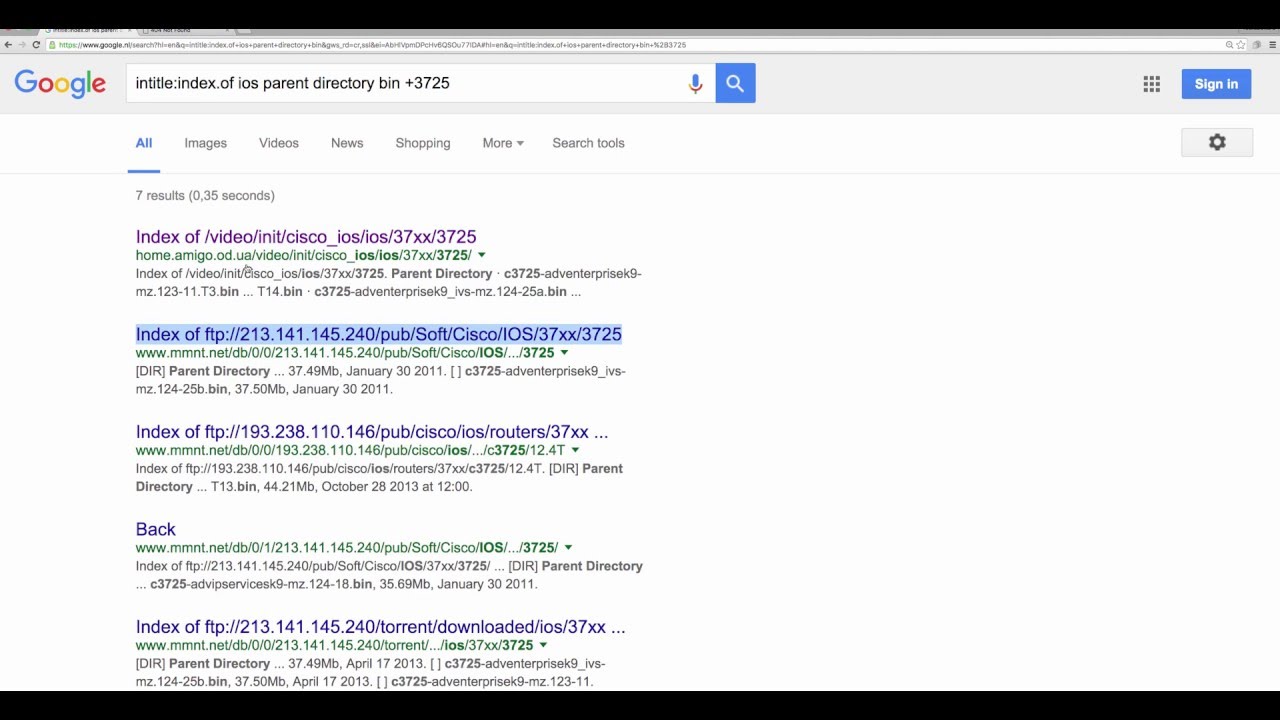The image size is (1280, 720).
Task: Click the snippet mentioning 'October 28 2013 at 12:00'
Action: click(x=379, y=477)
